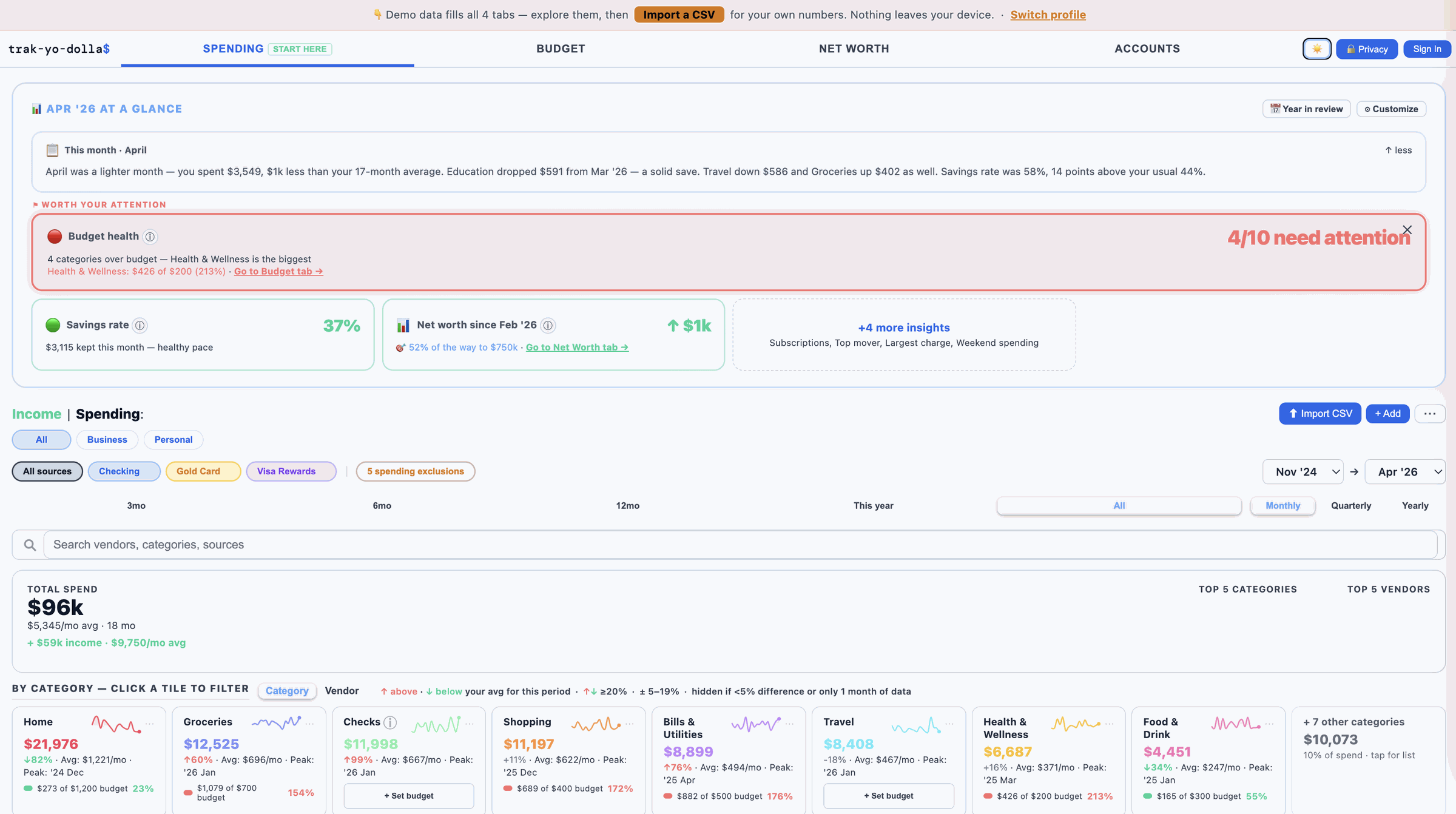Image resolution: width=1456 pixels, height=814 pixels.
Task: Click the Groceries tile sparkline chart
Action: pyautogui.click(x=276, y=723)
